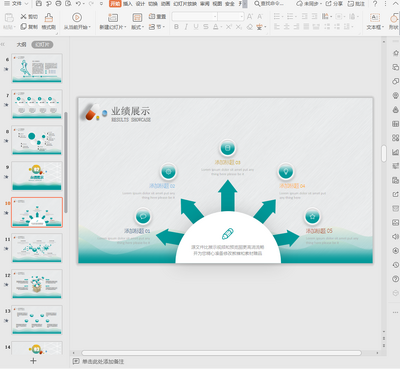Align text right in the paragraph group

coord(296,27)
